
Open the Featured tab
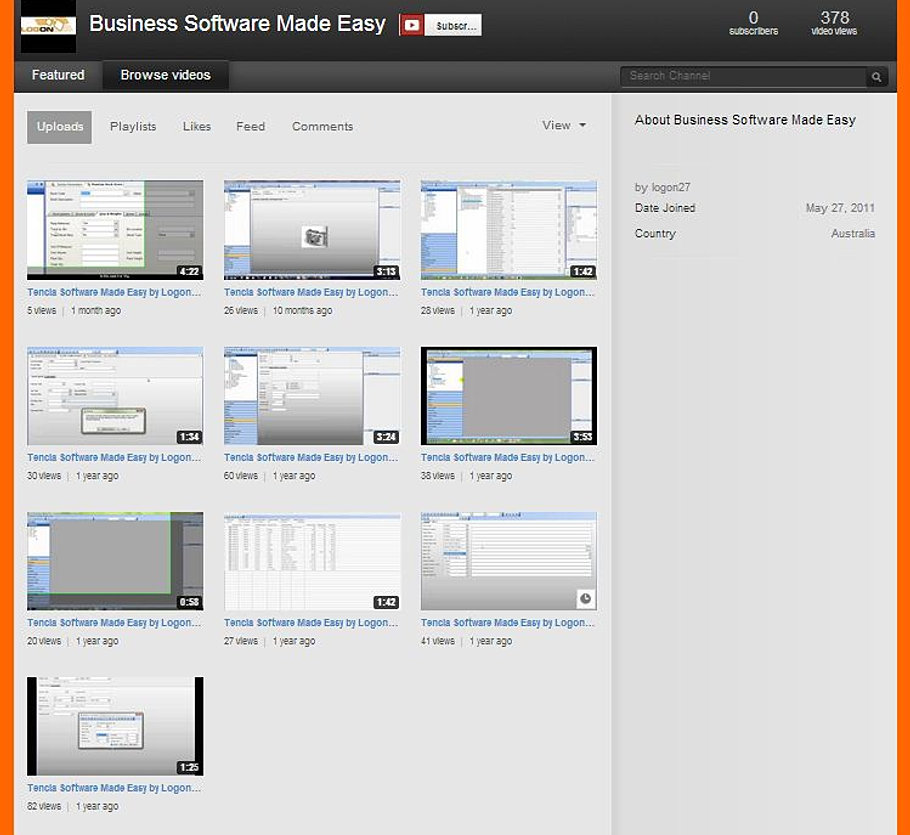pos(58,75)
